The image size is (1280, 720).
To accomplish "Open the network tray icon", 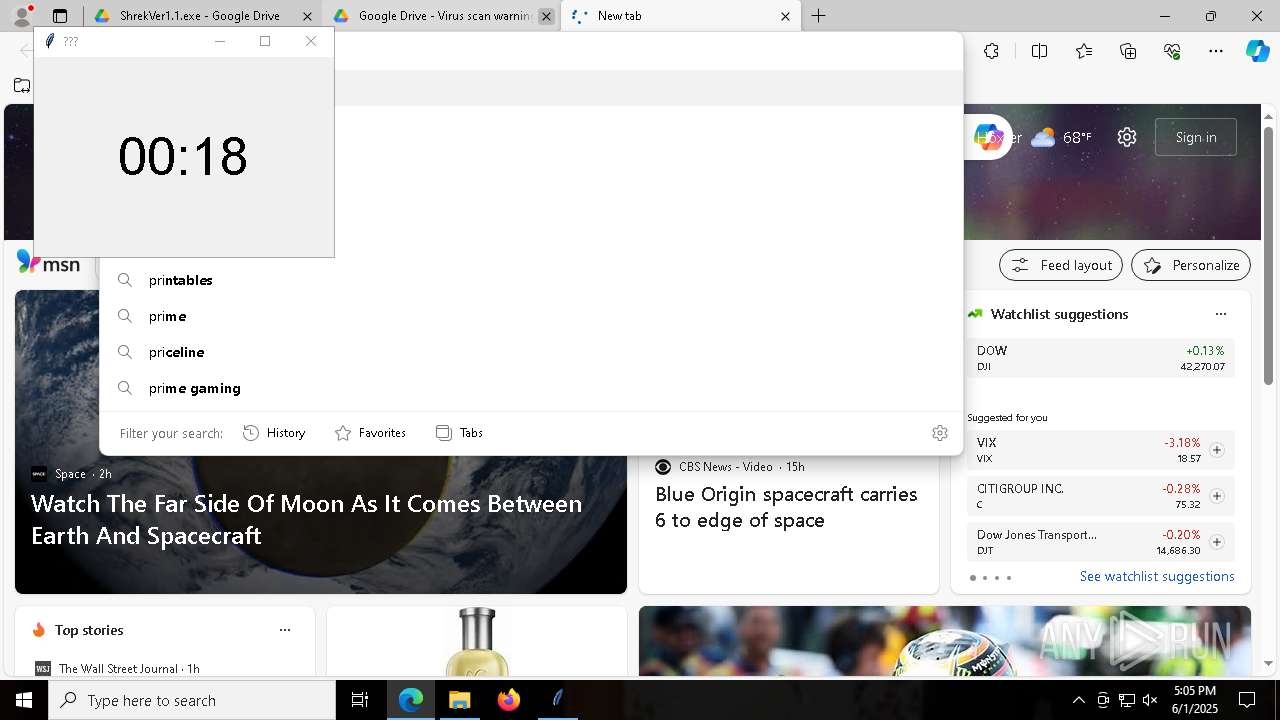I will (1126, 700).
